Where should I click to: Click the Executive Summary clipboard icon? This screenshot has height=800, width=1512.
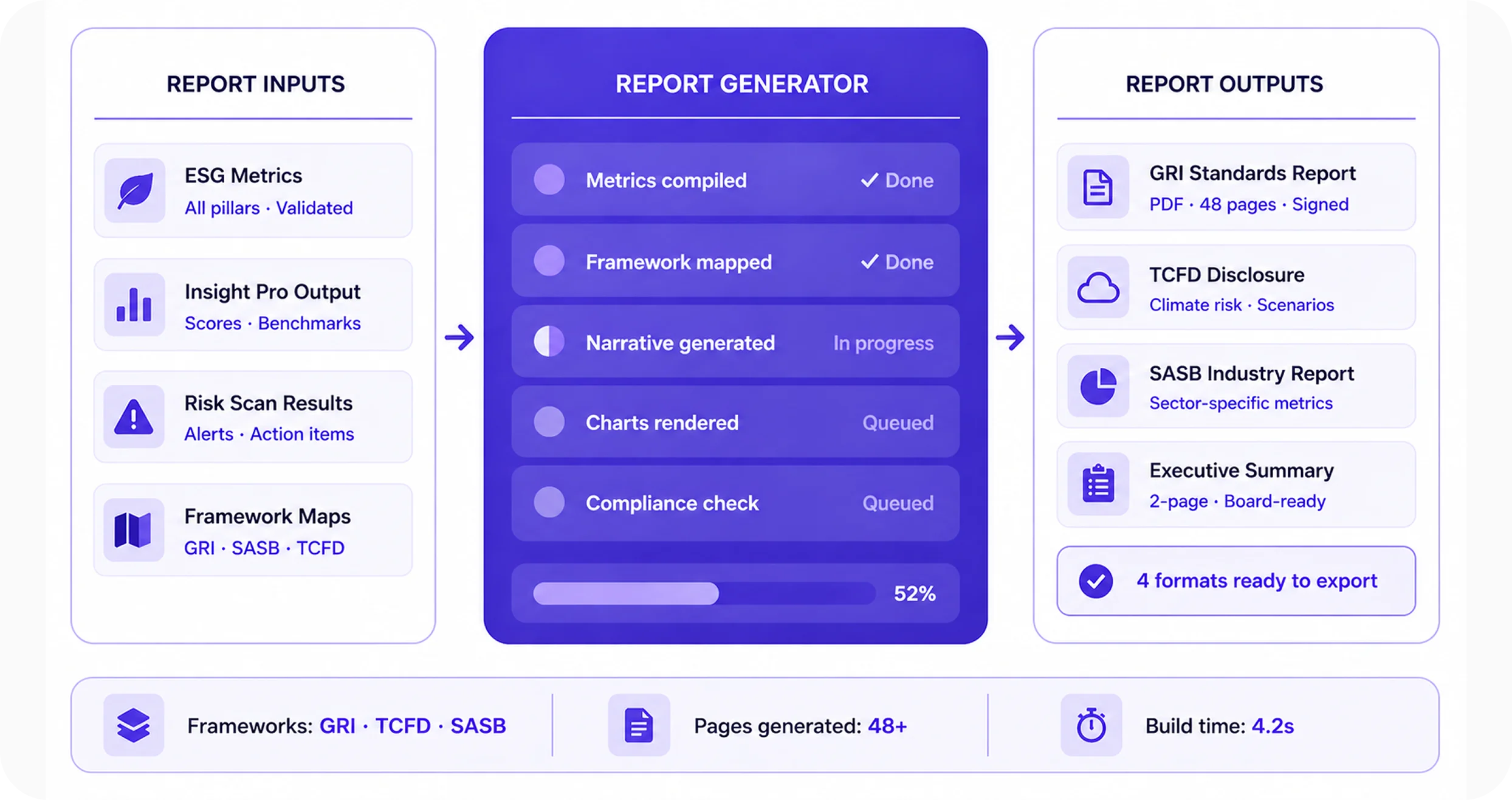[x=1098, y=484]
